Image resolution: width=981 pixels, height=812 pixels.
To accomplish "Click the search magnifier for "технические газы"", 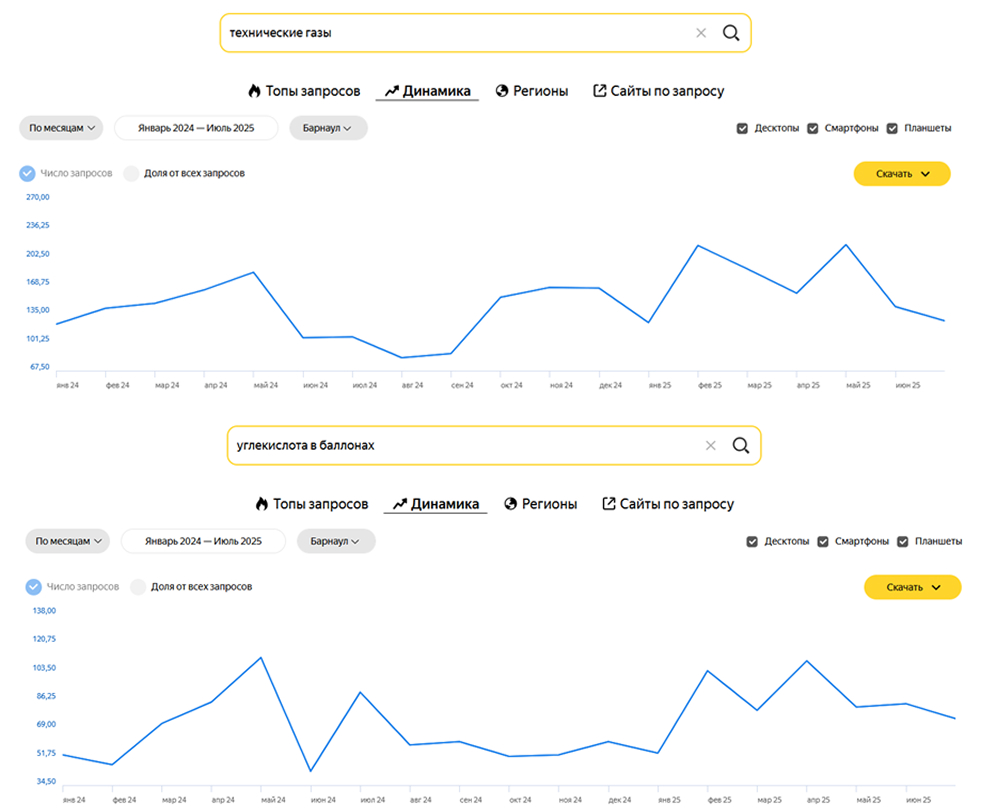I will point(731,33).
